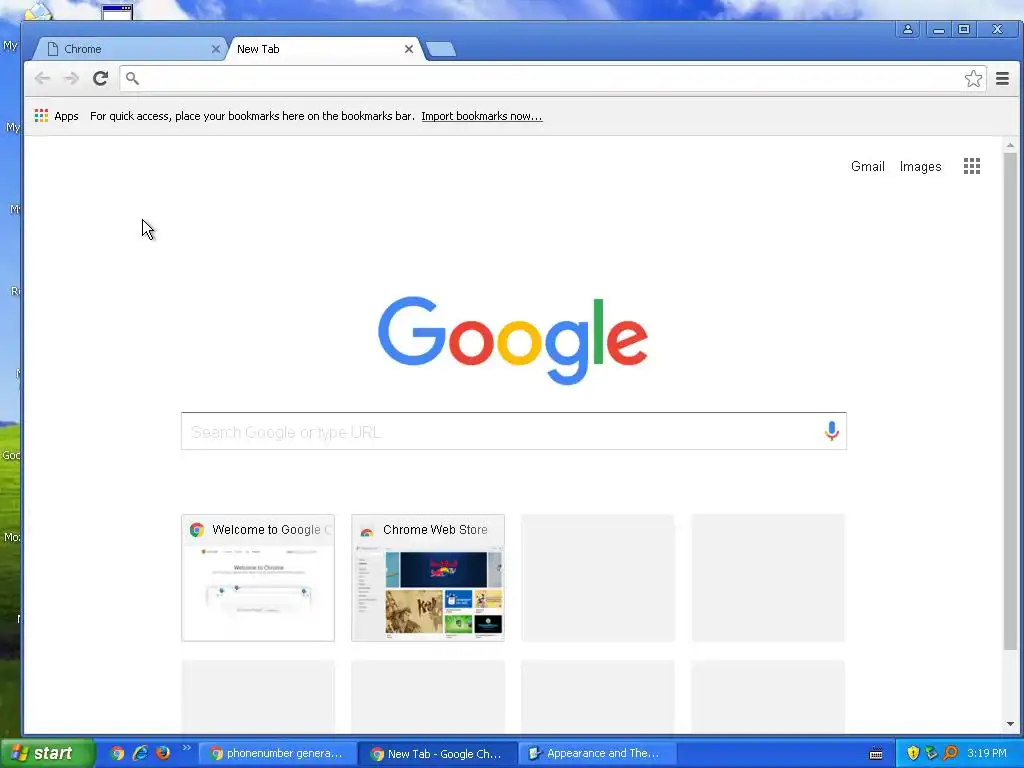Expand the quick launch overflow chevron
This screenshot has height=768, width=1024.
[186, 748]
